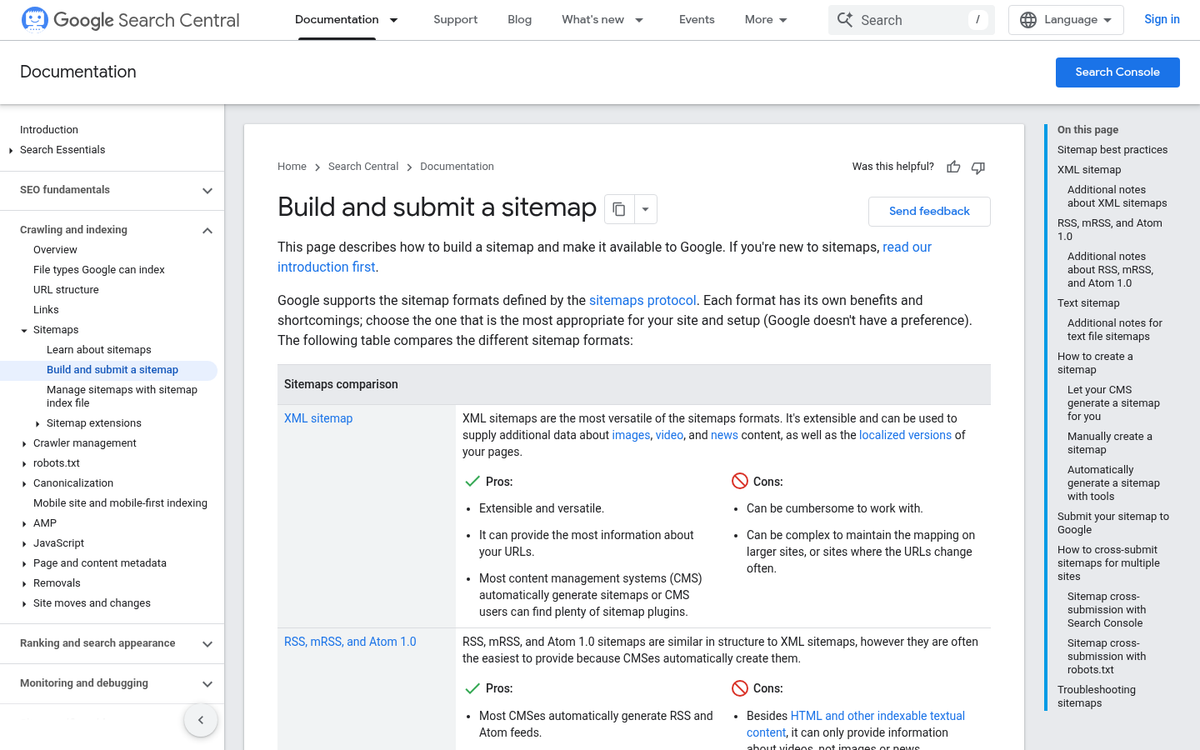The image size is (1200, 750).
Task: Click the copy page title icon
Action: (x=618, y=208)
